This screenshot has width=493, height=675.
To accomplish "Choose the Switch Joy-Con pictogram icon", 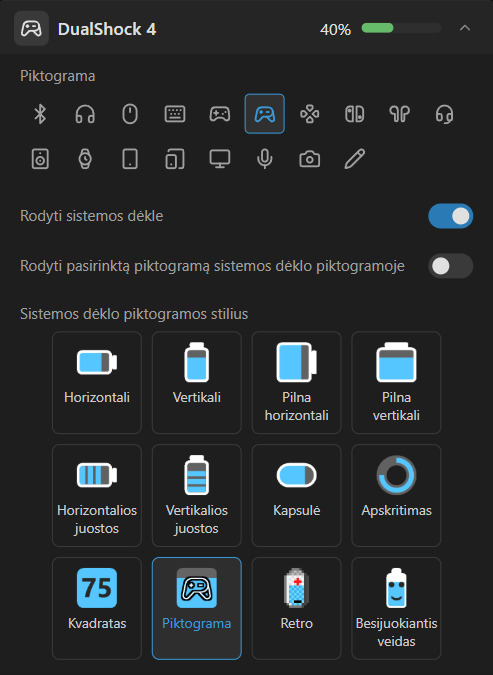I will 354,114.
